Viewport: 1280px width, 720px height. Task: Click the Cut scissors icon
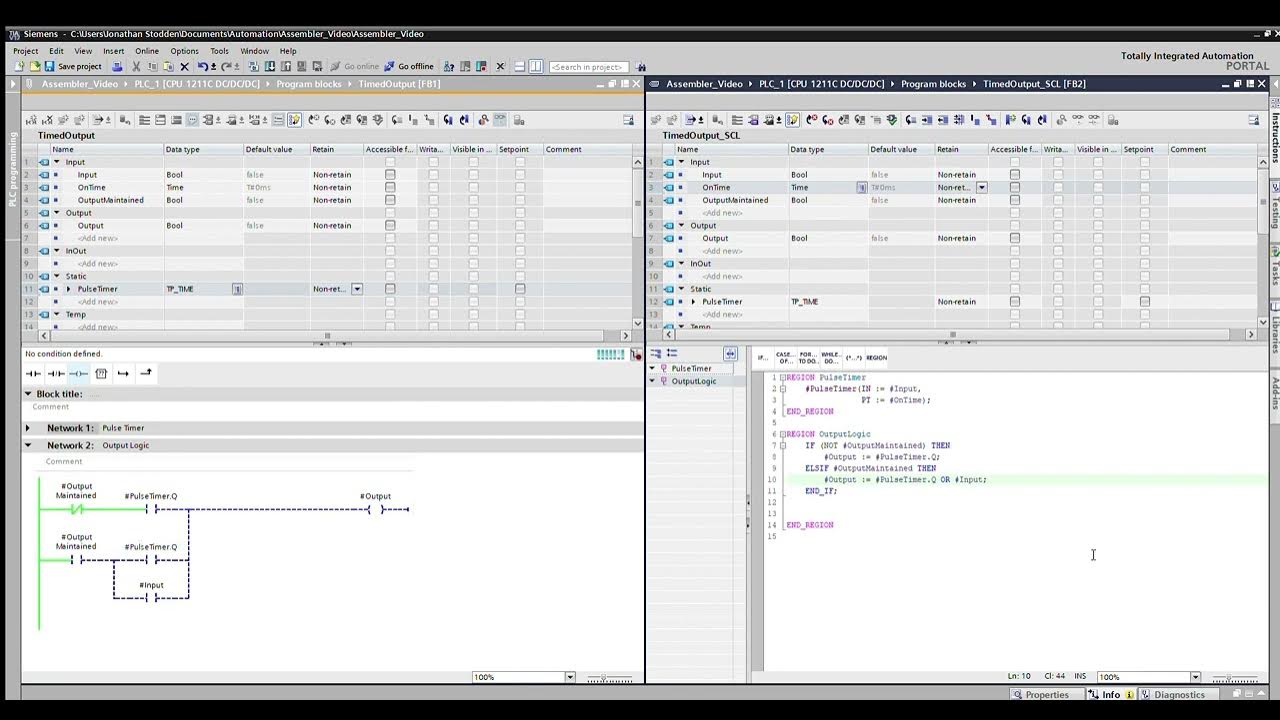point(137,66)
